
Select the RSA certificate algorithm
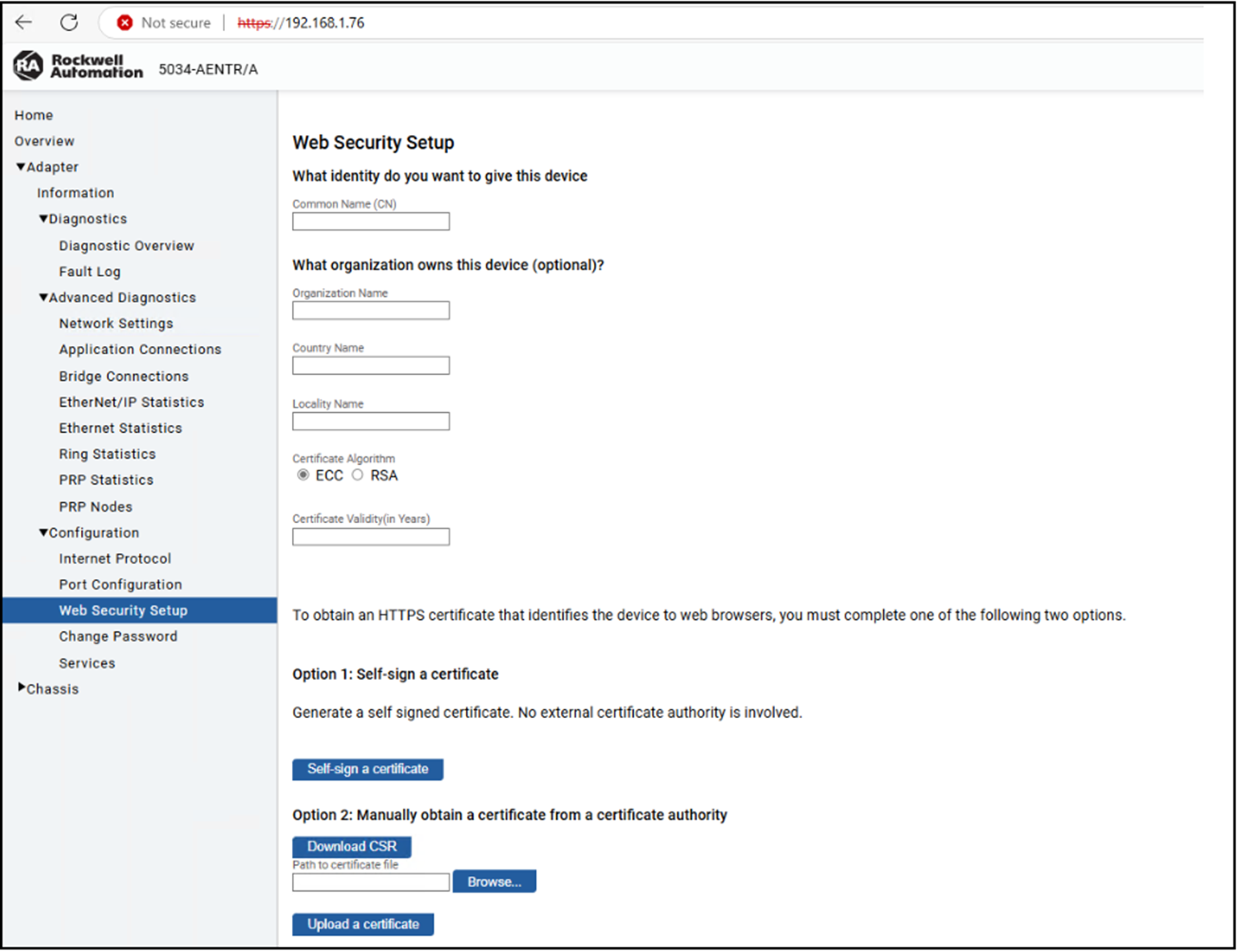[357, 475]
